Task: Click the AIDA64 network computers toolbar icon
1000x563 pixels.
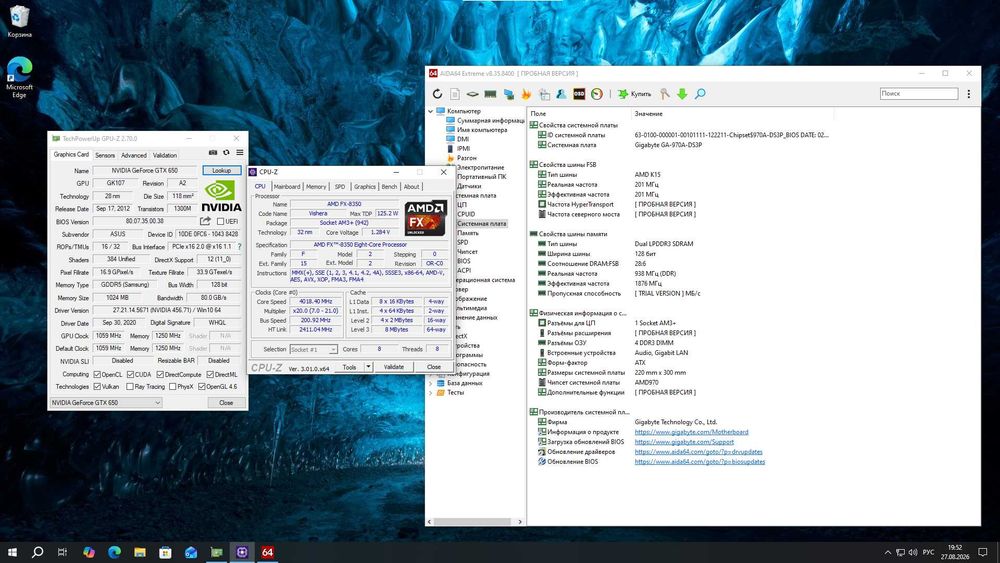Action: point(508,94)
